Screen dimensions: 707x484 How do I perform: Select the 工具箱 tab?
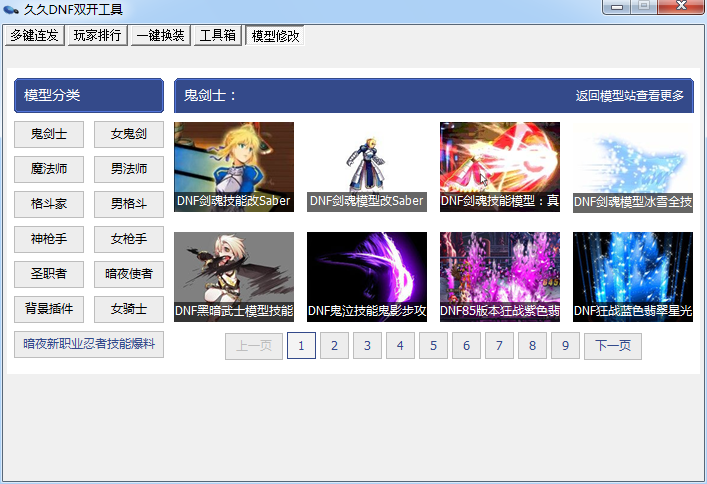(x=218, y=35)
